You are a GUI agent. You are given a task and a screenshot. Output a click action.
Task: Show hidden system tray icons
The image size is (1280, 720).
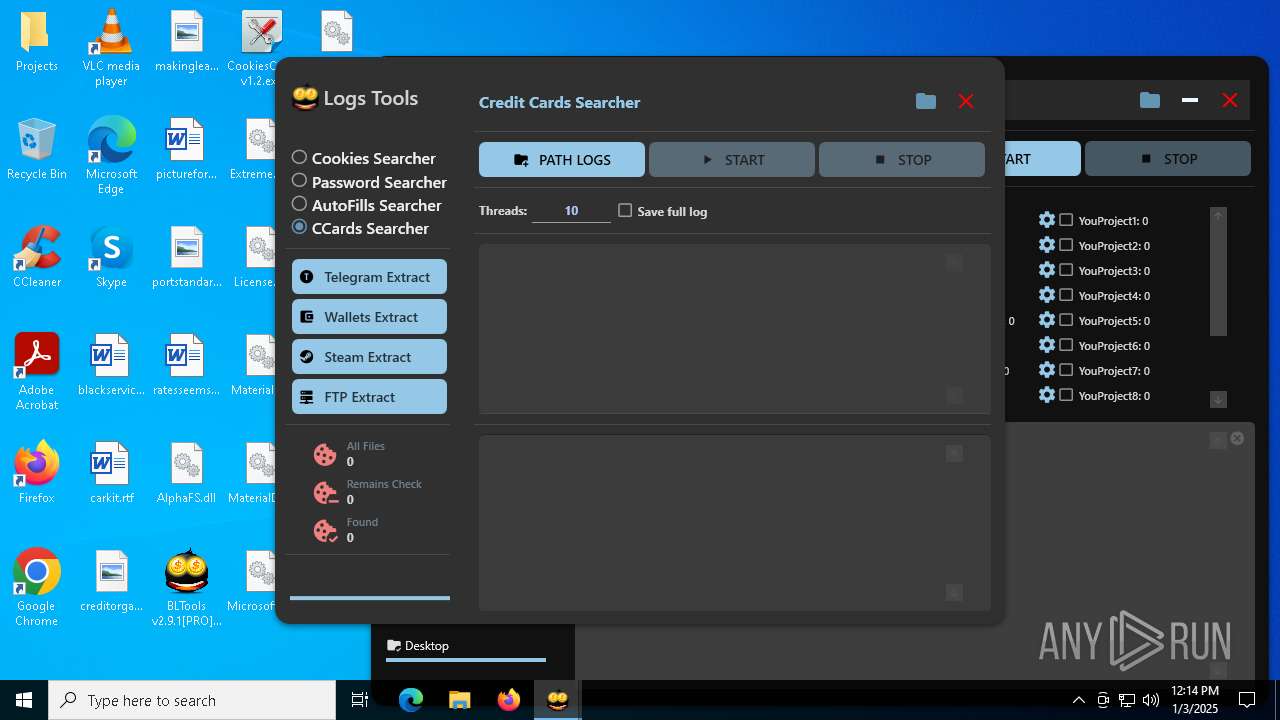tap(1079, 700)
